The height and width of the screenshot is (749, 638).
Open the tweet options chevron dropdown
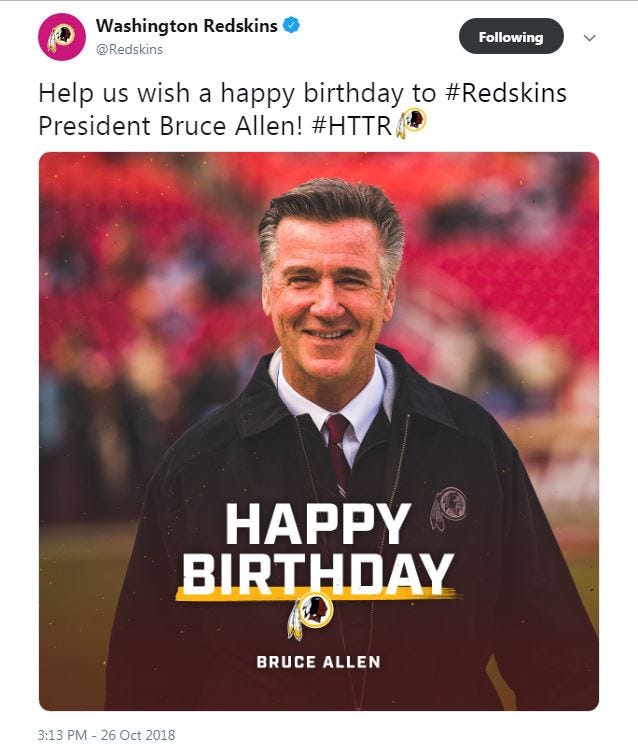pyautogui.click(x=589, y=38)
